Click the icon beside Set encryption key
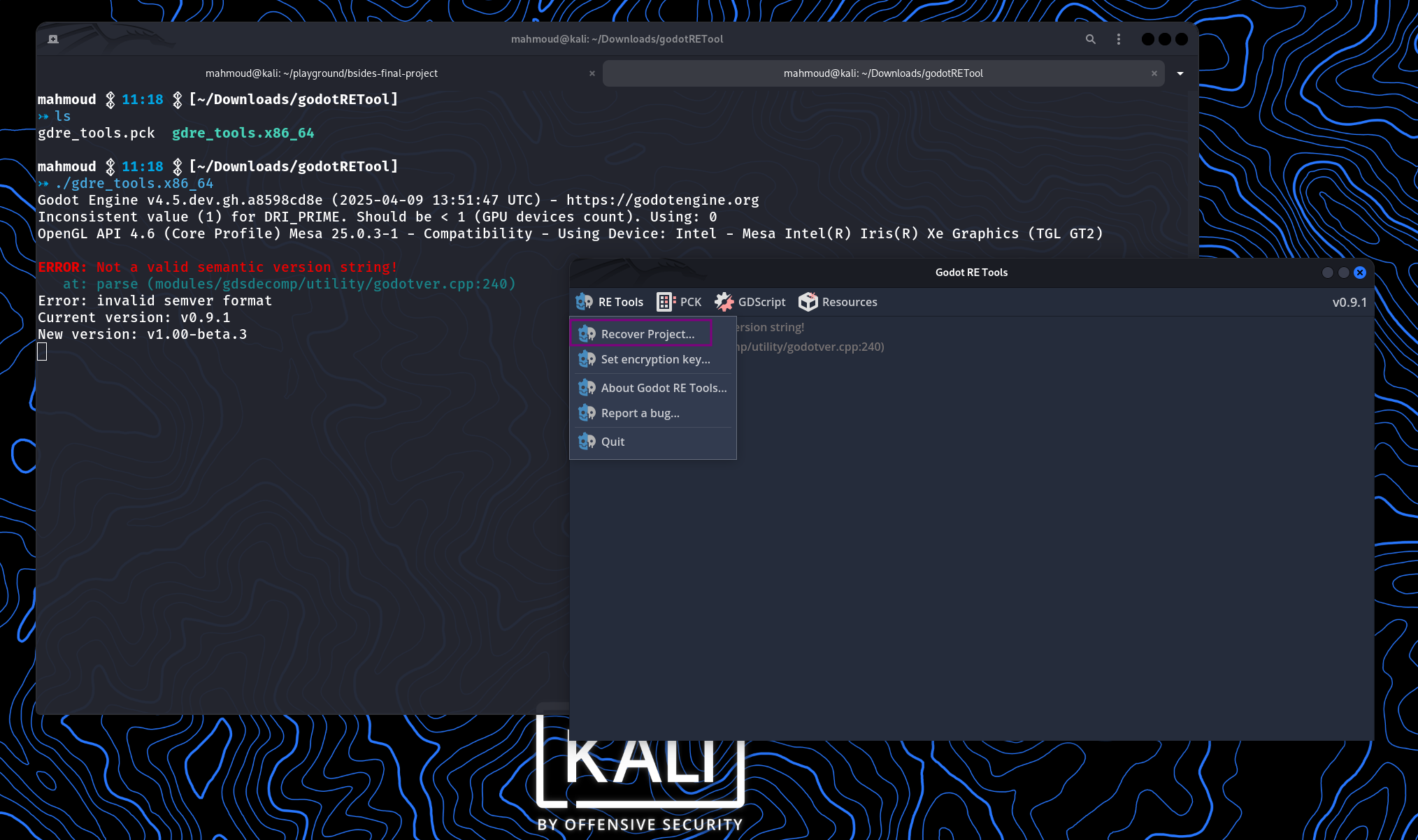Viewport: 1418px width, 840px height. (x=587, y=359)
